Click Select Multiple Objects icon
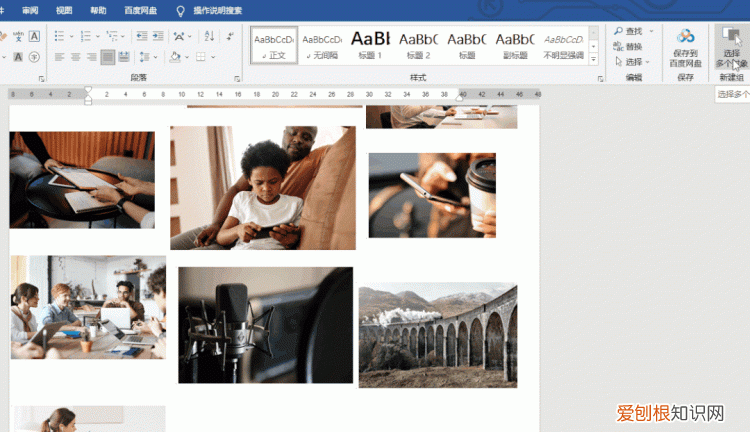Screen dimensions: 750x432 [731, 45]
